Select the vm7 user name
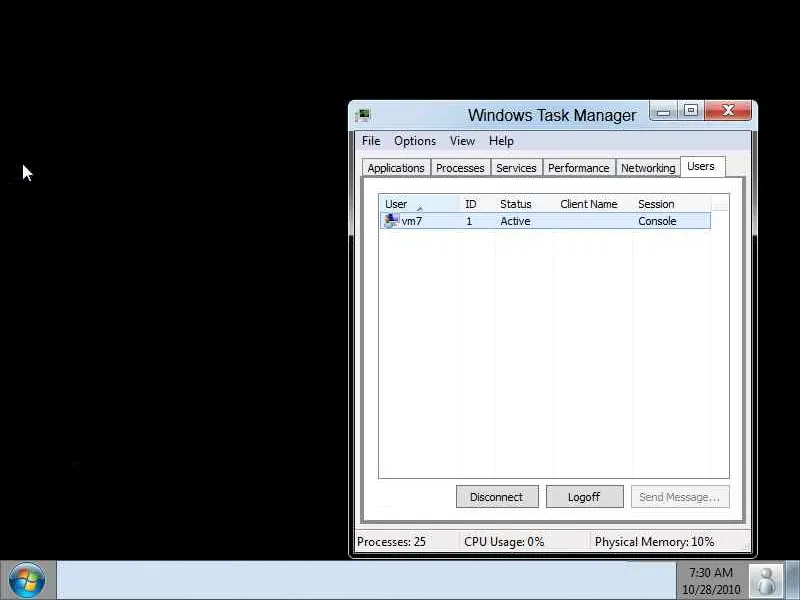This screenshot has height=600, width=800. [x=412, y=221]
